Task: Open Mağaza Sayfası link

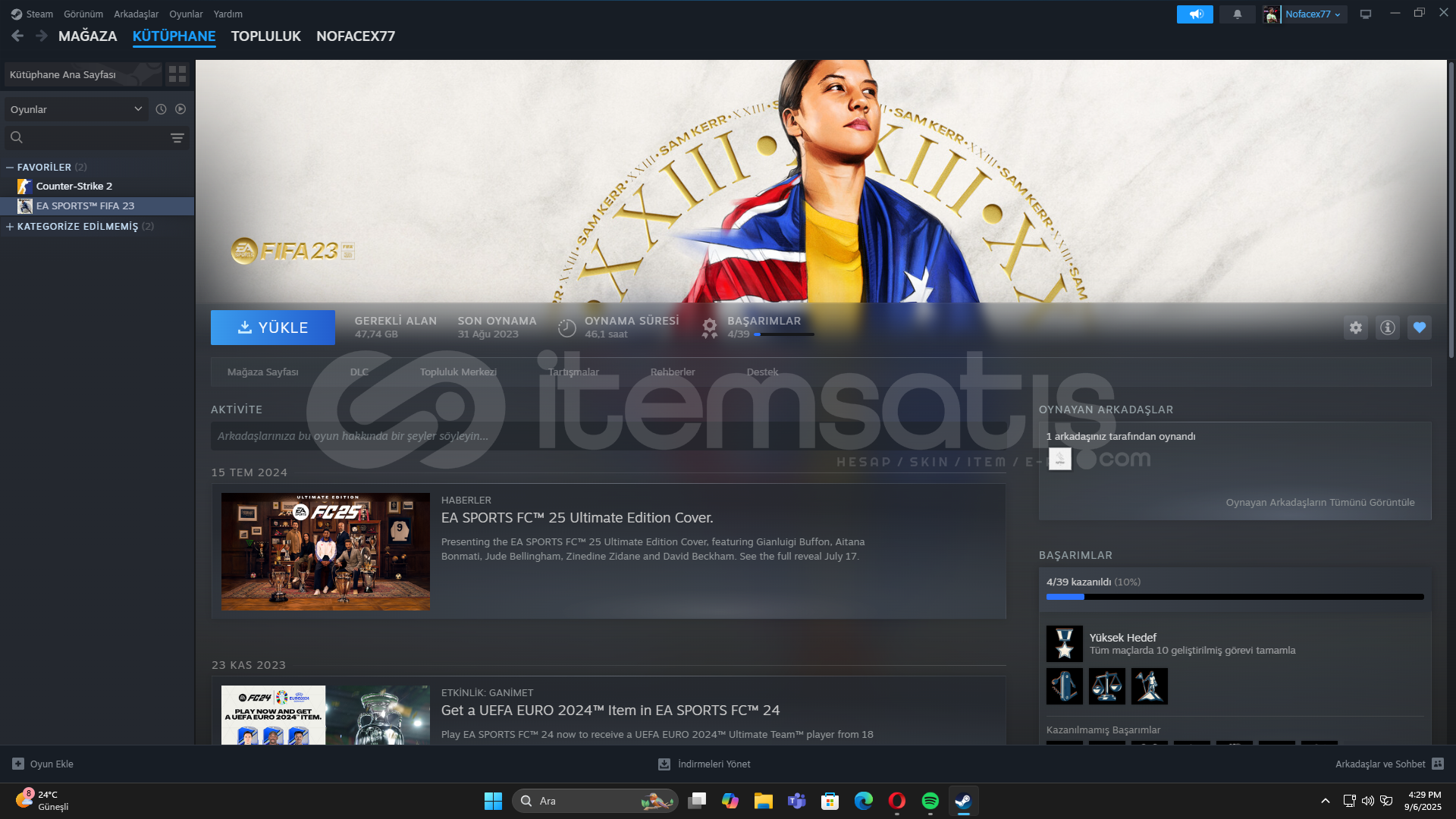Action: 263,372
